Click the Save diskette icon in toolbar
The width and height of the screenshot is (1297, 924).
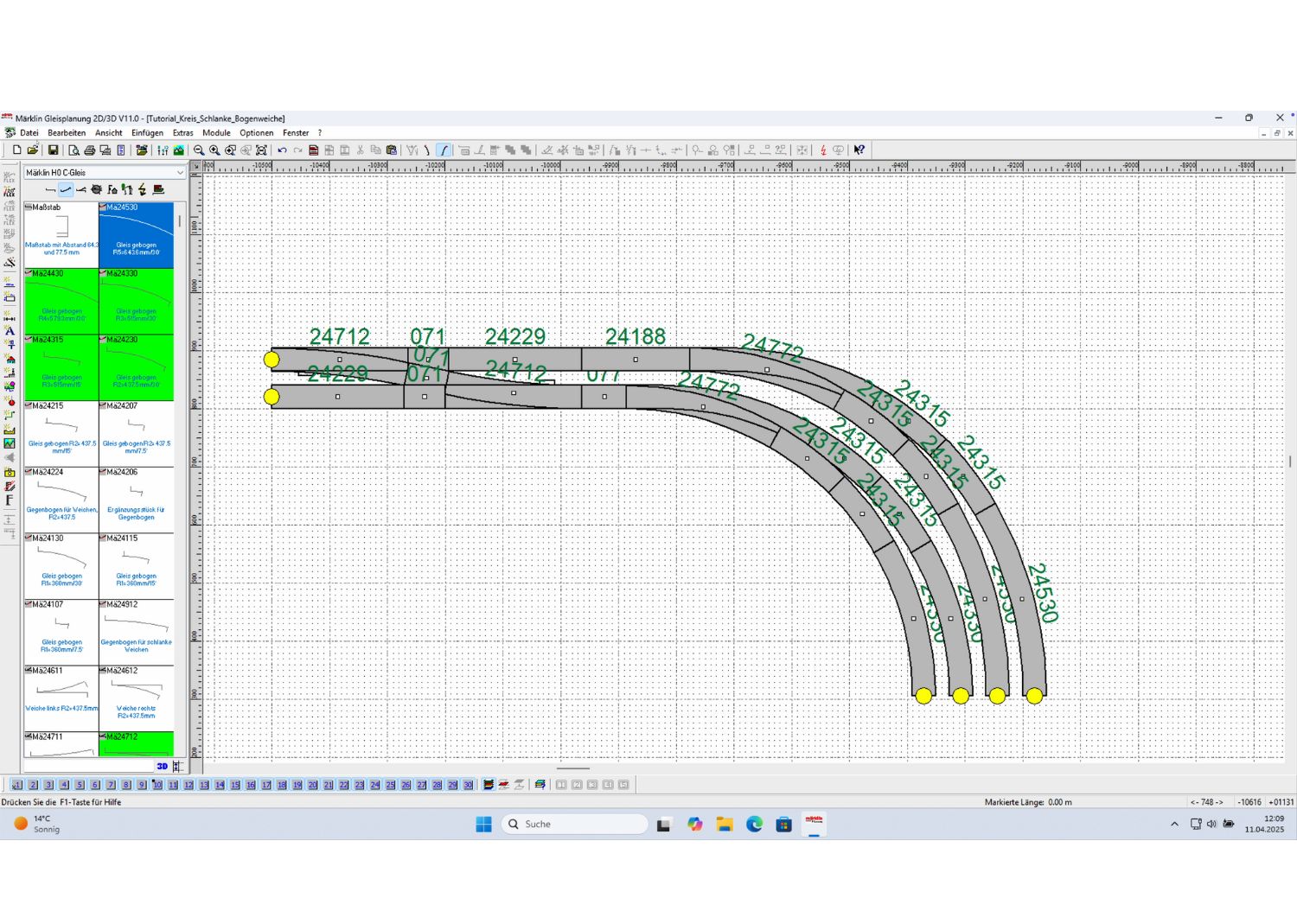pyautogui.click(x=53, y=150)
